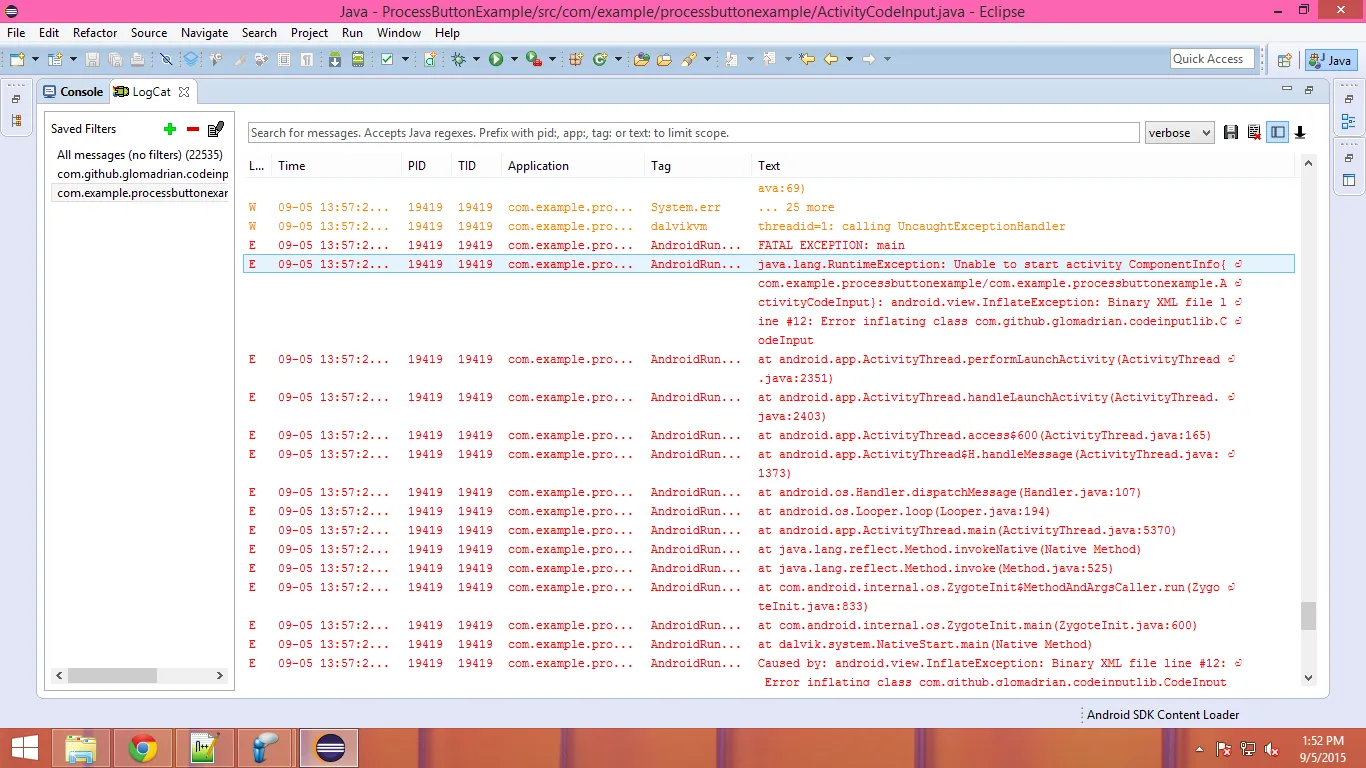The image size is (1366, 768).
Task: Go to Last Edit Location
Action: coord(807,59)
